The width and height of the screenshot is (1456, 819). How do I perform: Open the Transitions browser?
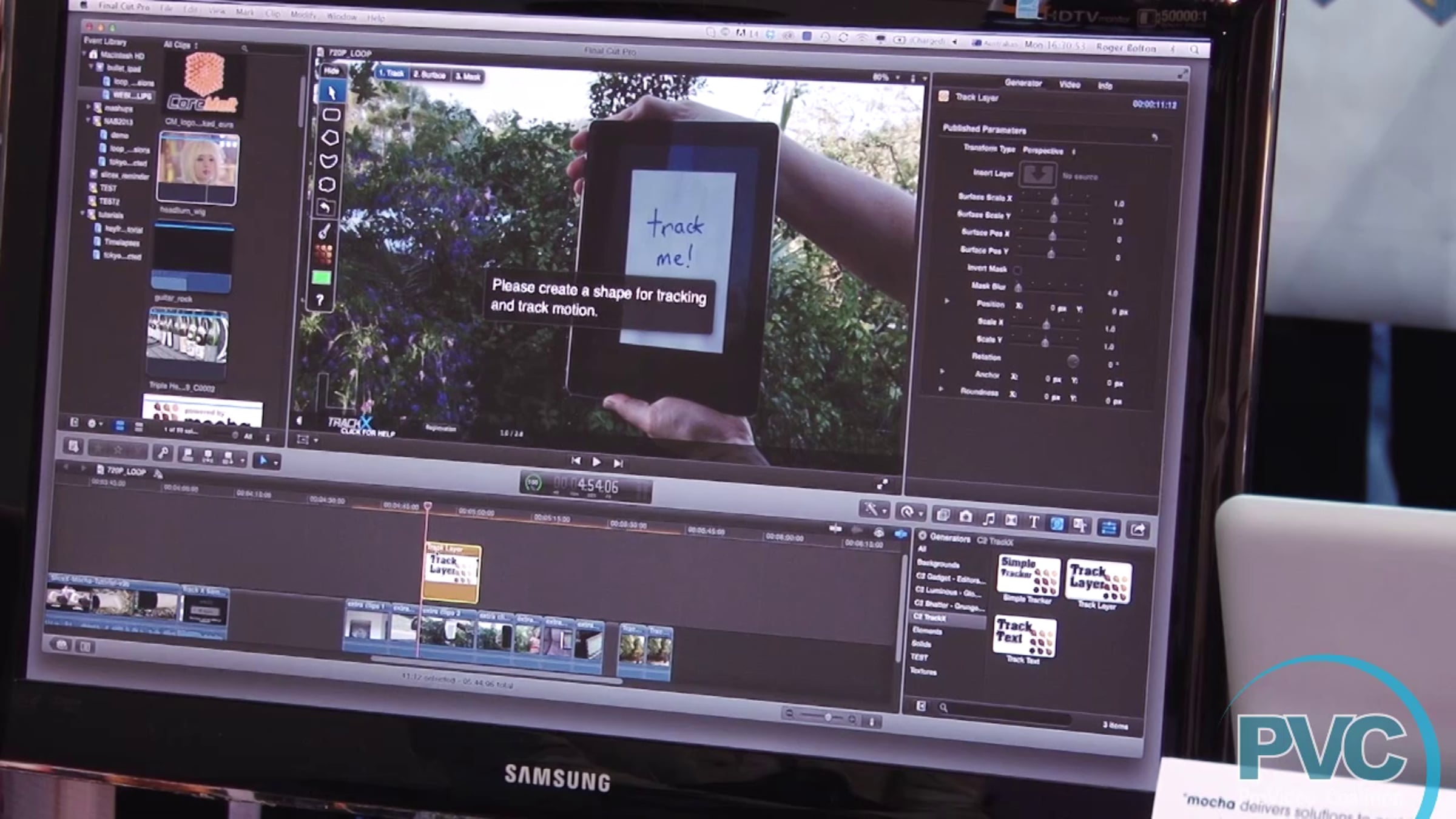[x=1011, y=521]
